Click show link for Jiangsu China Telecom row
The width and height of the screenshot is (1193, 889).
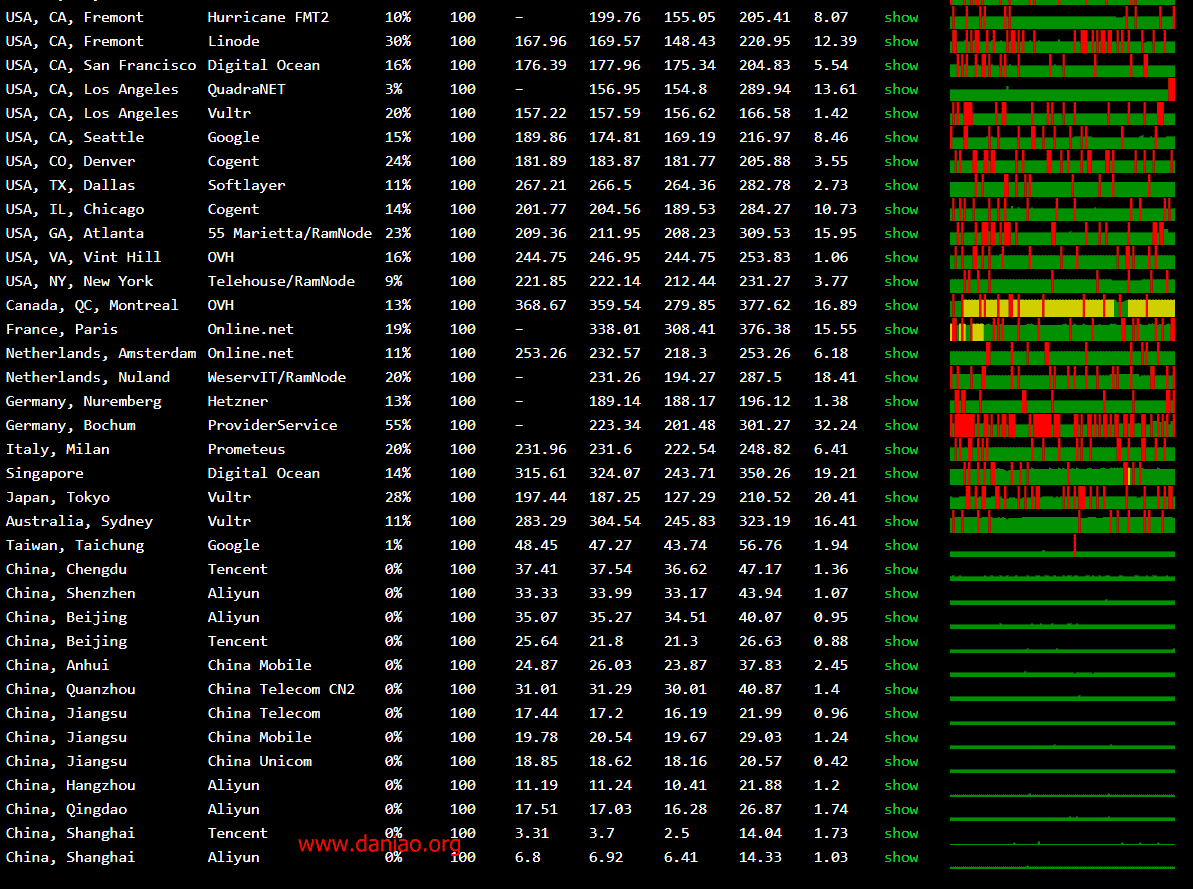[901, 713]
